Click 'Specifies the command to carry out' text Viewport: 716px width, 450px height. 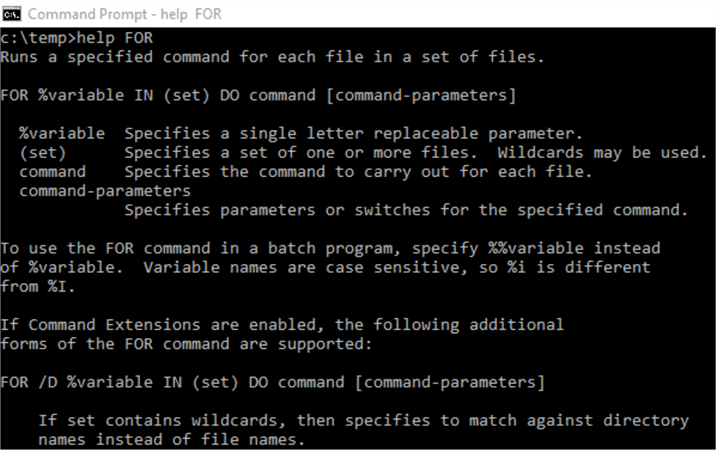coord(358,172)
